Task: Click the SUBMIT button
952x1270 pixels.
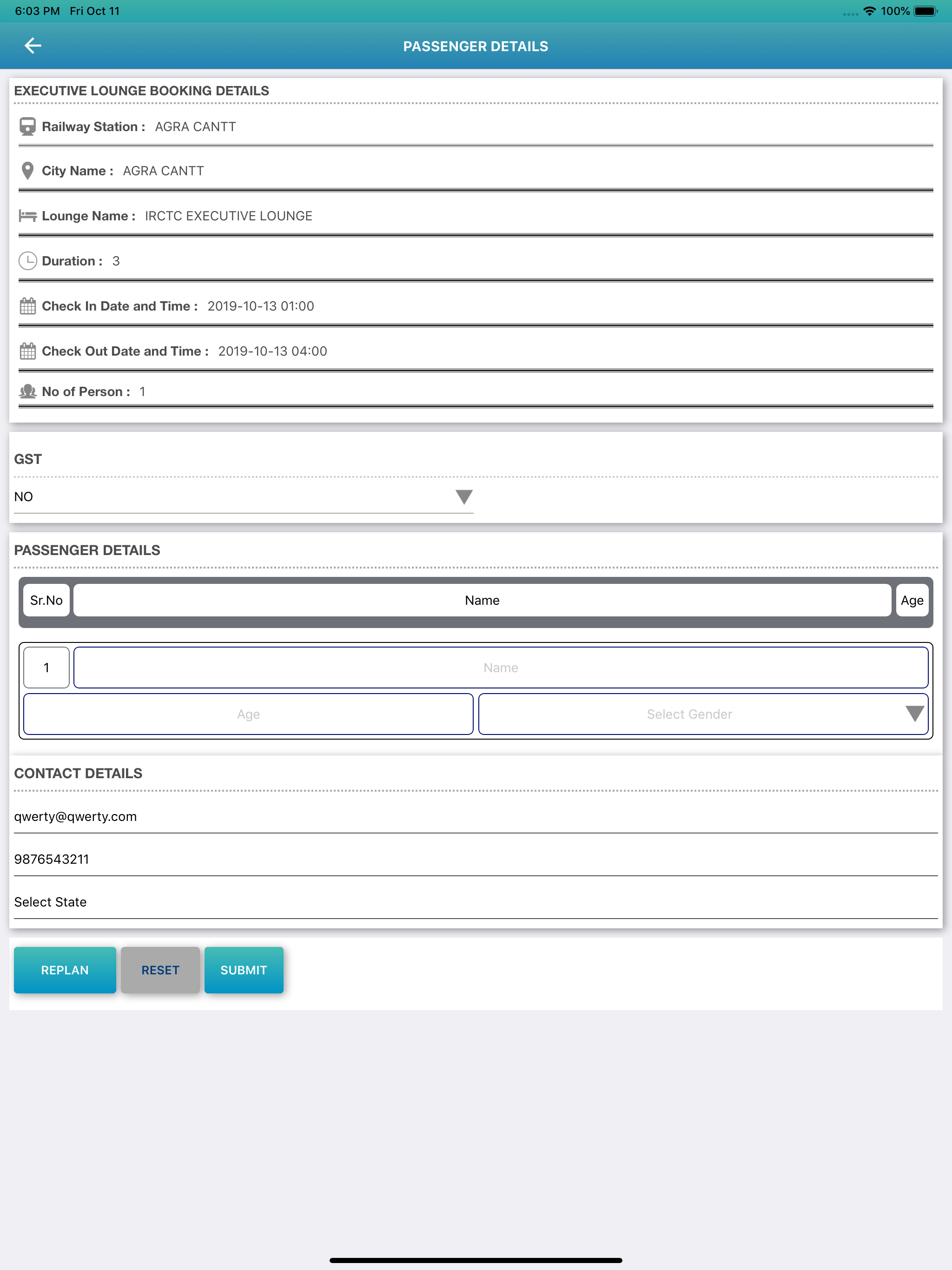Action: [x=244, y=970]
